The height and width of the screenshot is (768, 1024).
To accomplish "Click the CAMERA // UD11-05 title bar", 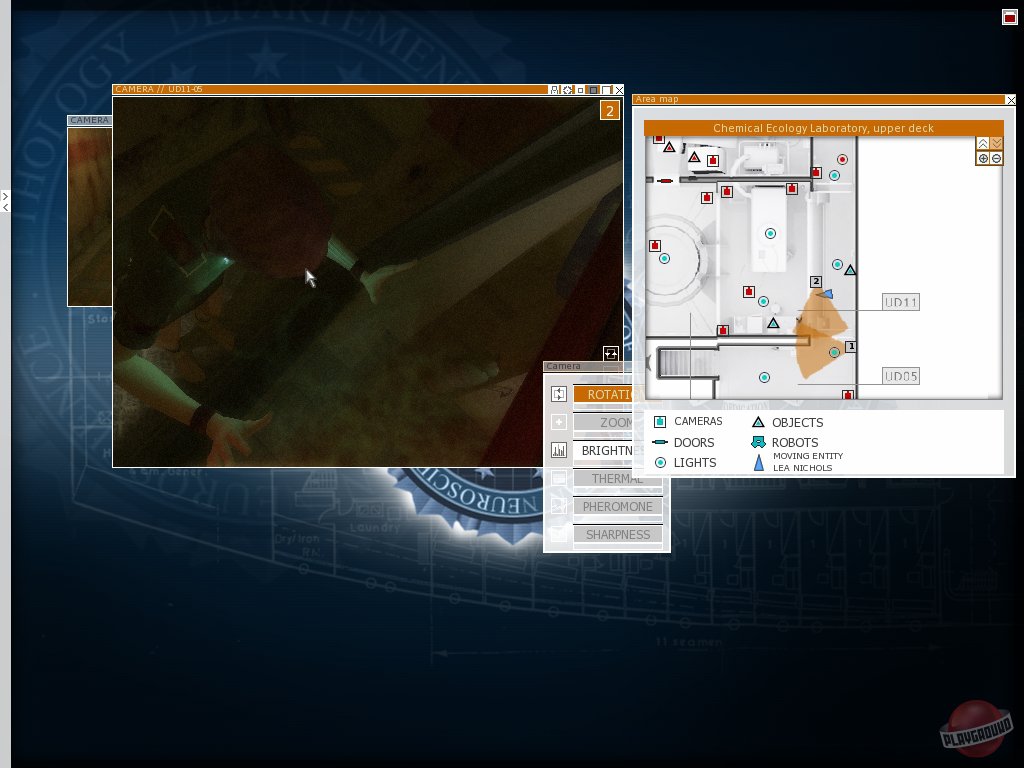I will tap(330, 89).
